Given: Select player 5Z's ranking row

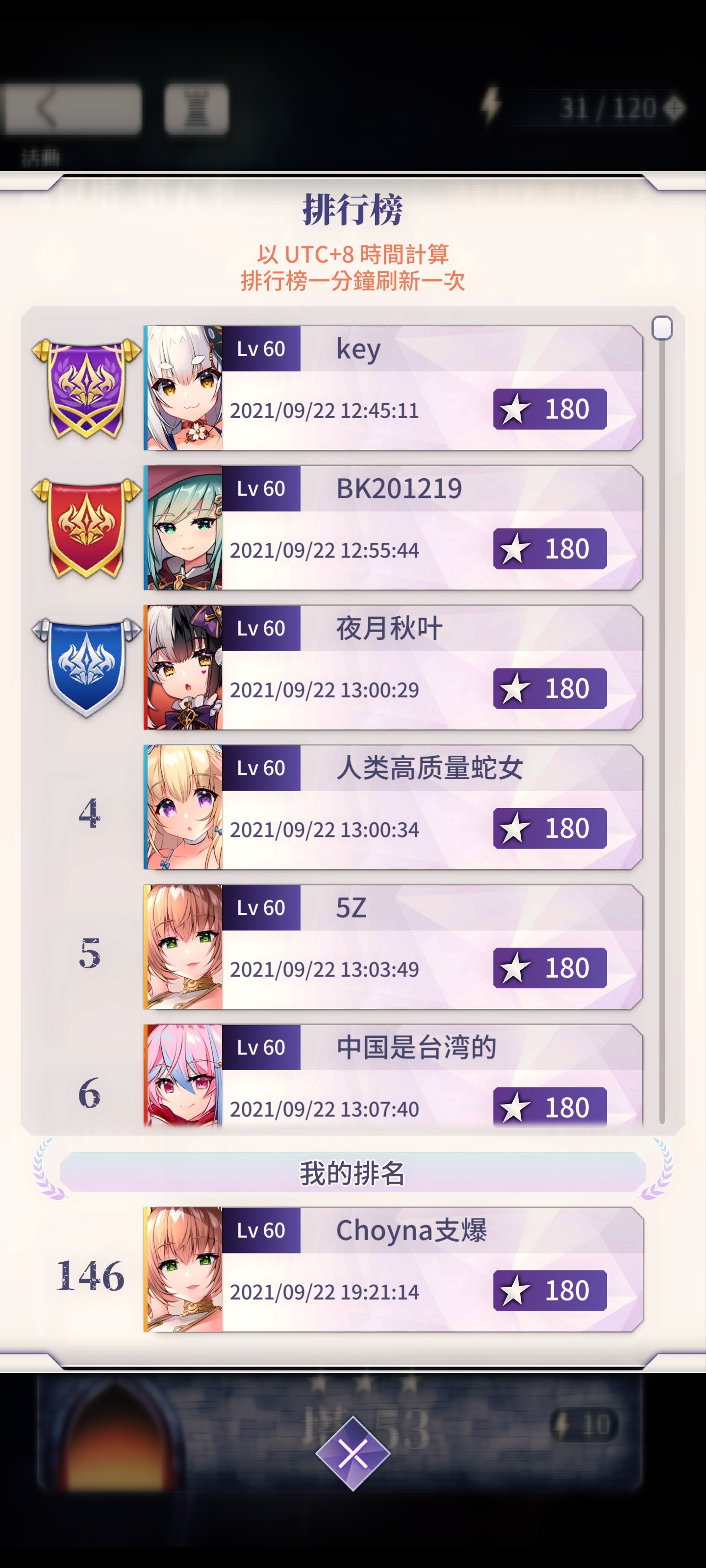Looking at the screenshot, I should 394,947.
